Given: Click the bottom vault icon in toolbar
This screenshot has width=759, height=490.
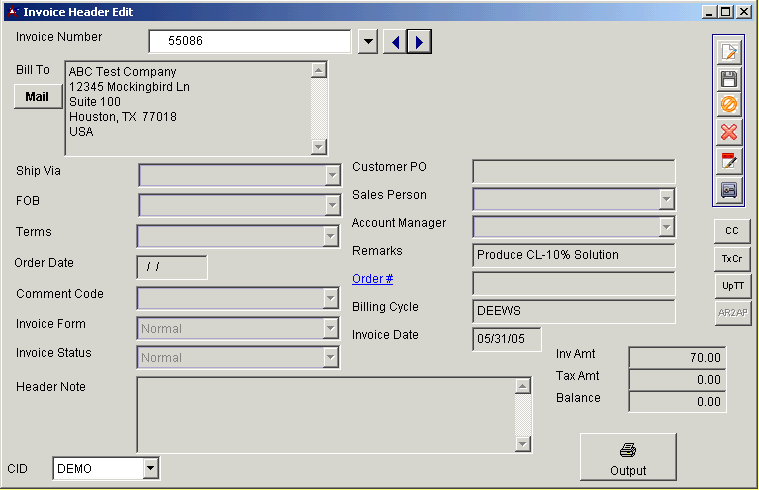Looking at the screenshot, I should pyautogui.click(x=729, y=188).
